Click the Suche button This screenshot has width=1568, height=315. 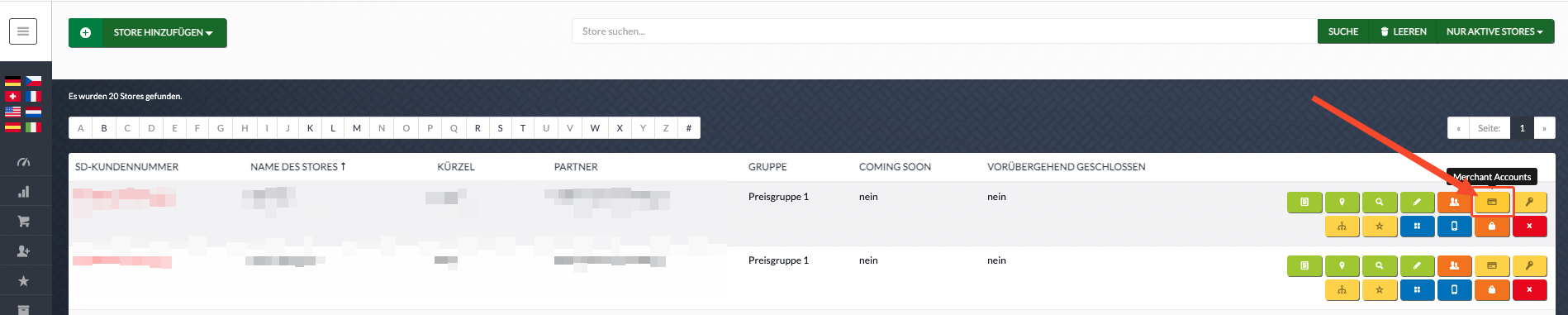tap(1343, 31)
